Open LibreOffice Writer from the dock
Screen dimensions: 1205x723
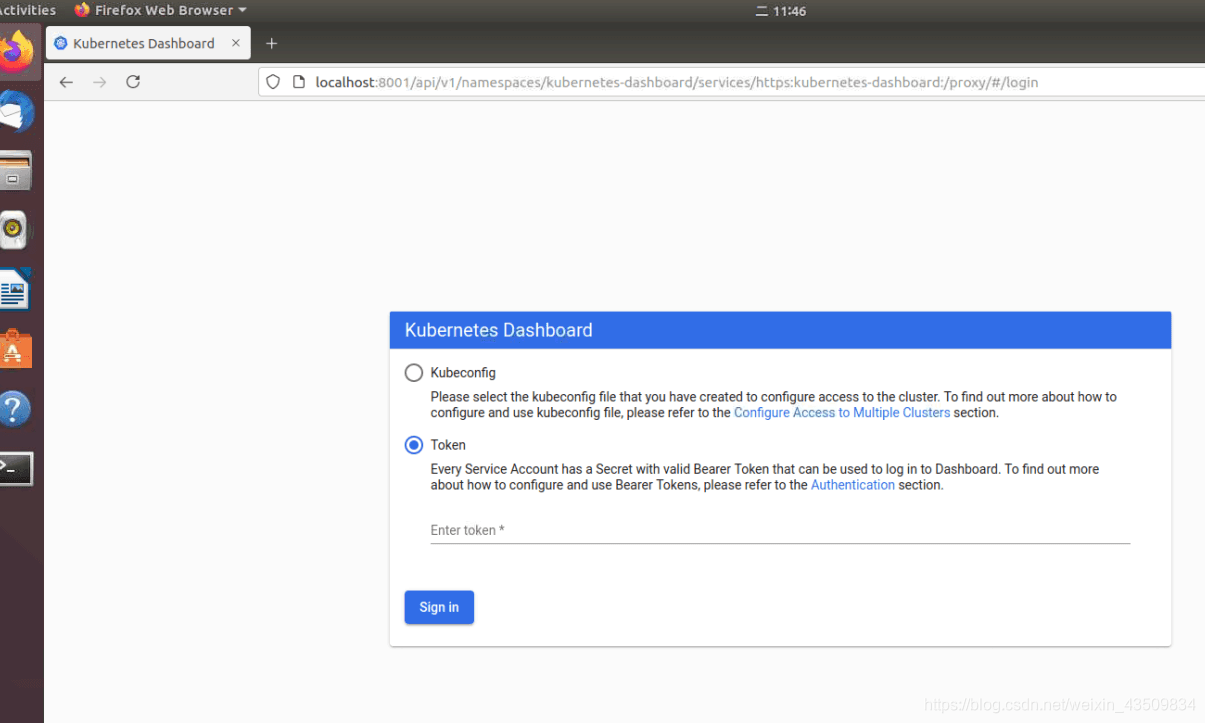tap(15, 291)
